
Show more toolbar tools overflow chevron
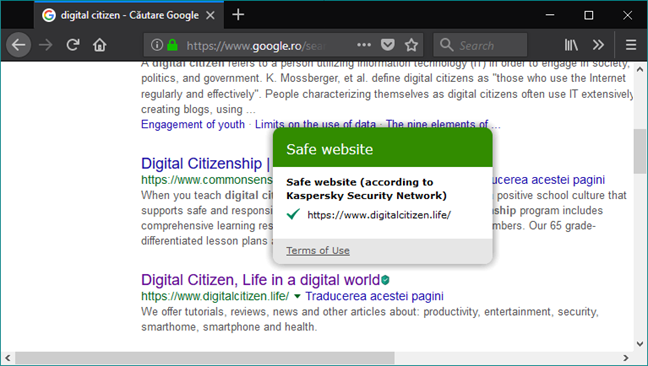[598, 45]
